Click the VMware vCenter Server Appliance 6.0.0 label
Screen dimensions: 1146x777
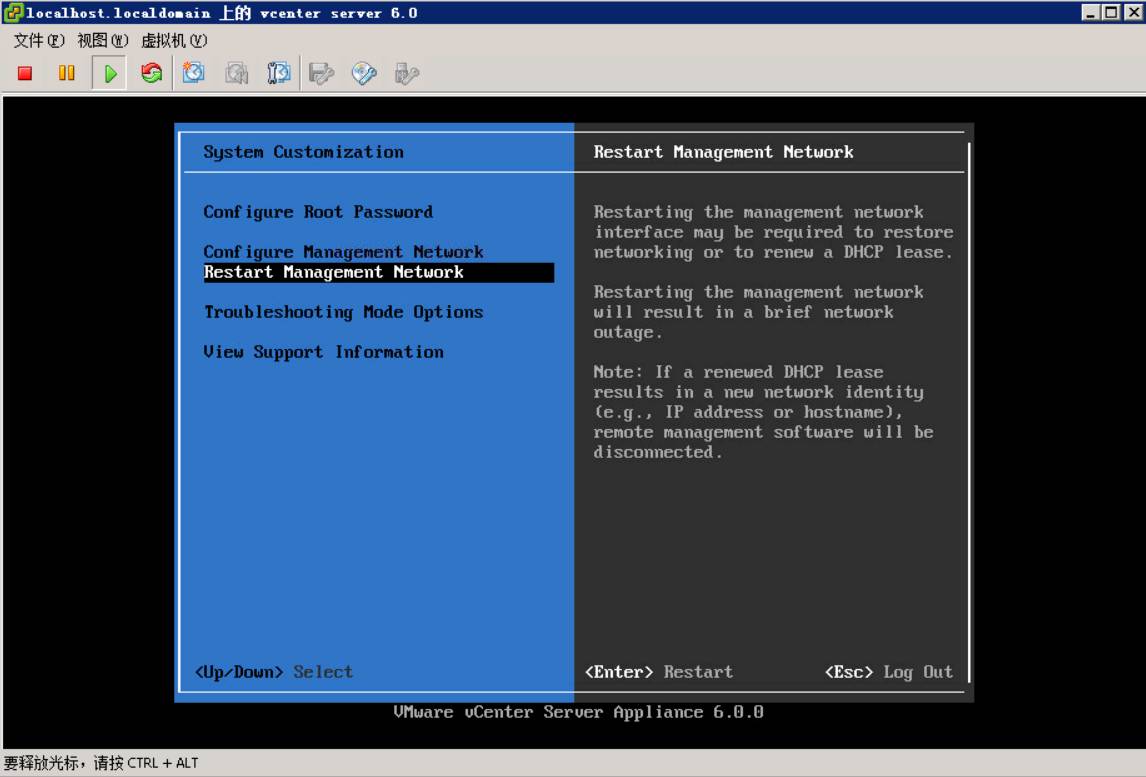579,712
